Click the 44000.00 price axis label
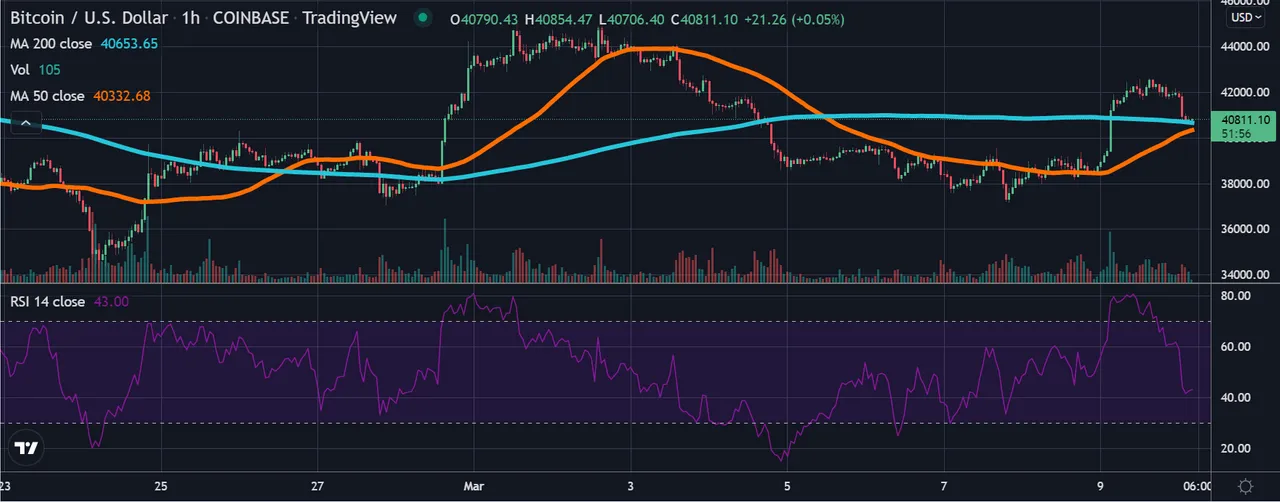 coord(1243,47)
